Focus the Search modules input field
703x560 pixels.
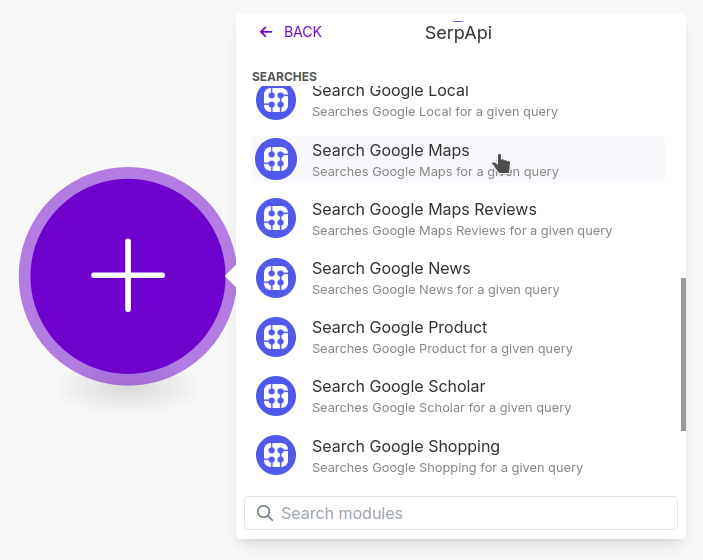(x=461, y=513)
